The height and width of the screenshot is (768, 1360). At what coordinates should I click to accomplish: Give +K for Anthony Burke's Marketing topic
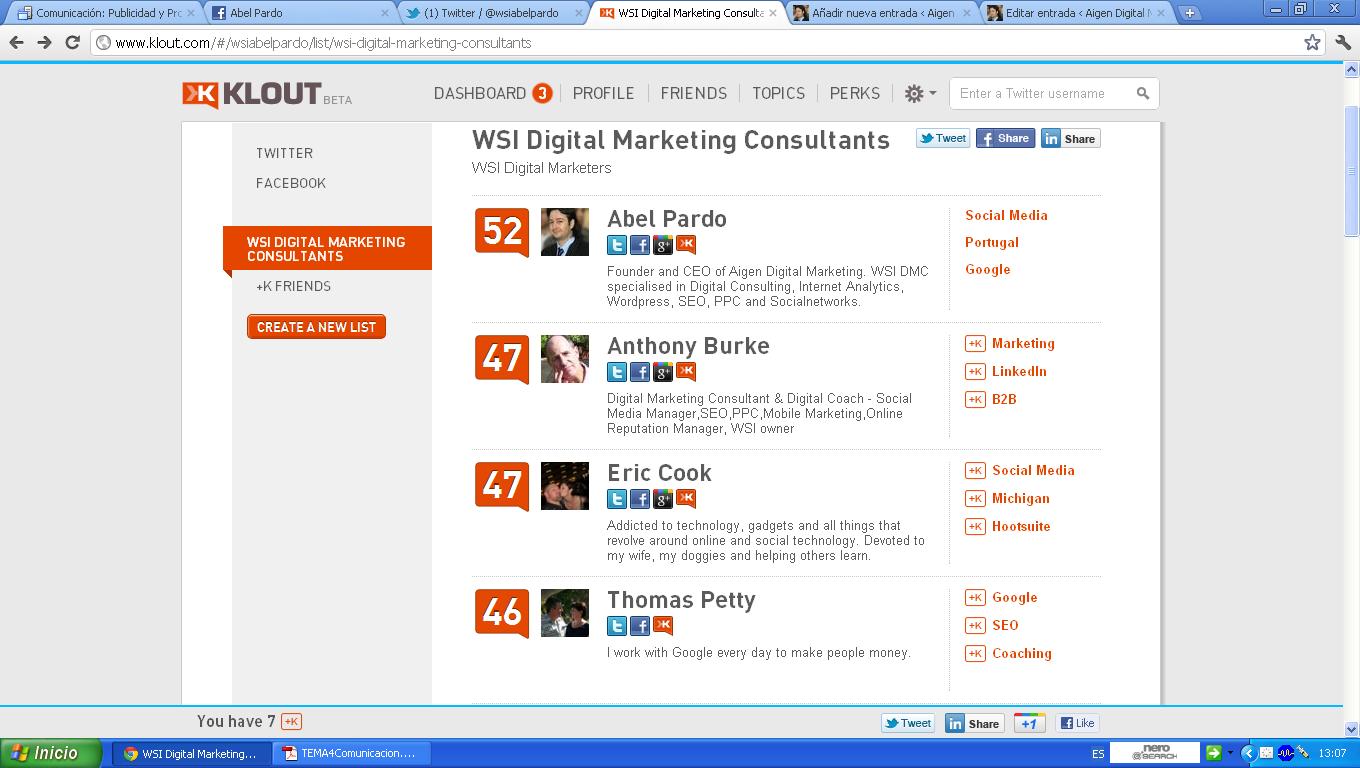[x=975, y=343]
